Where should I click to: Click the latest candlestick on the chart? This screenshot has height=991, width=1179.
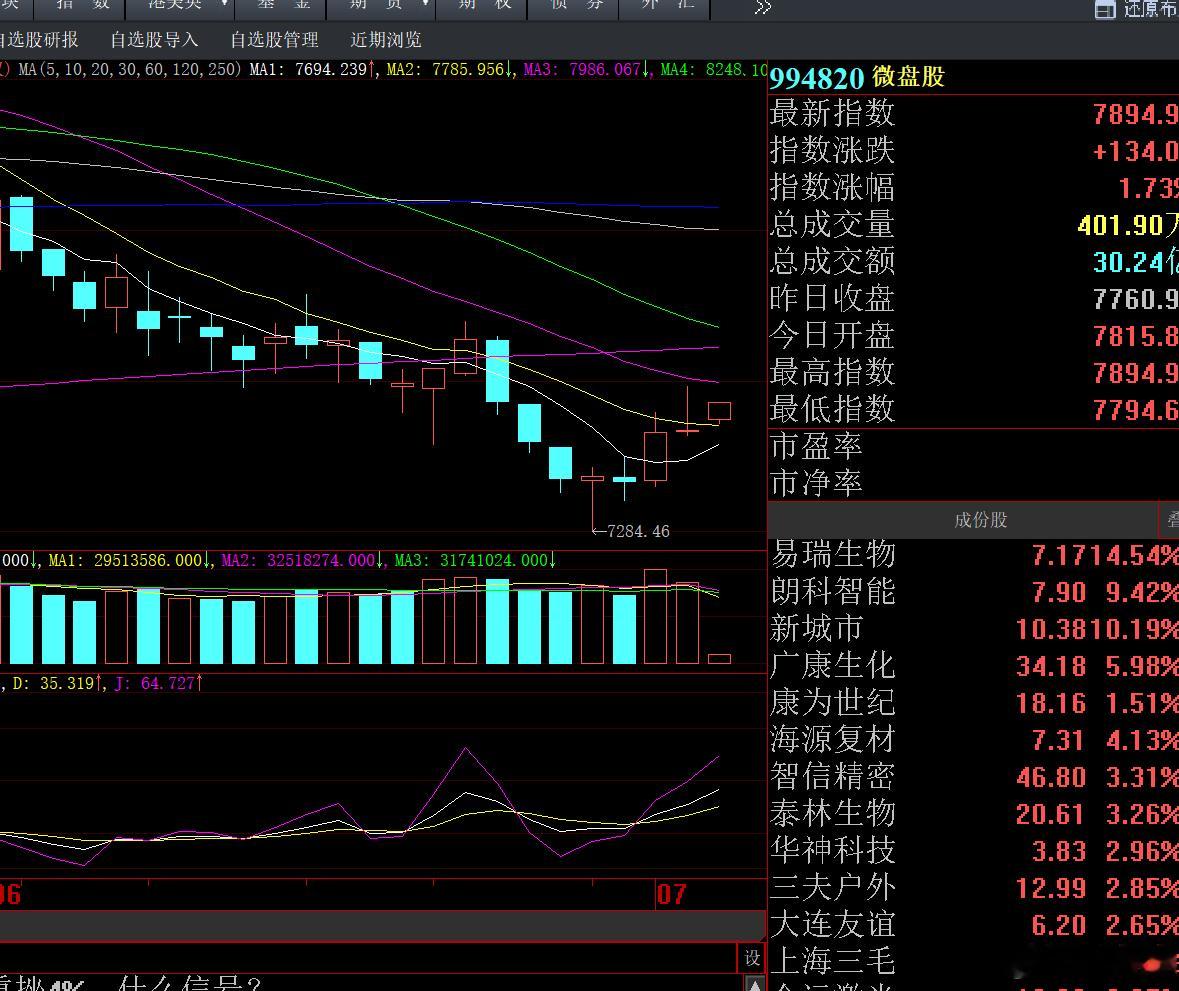click(x=720, y=411)
